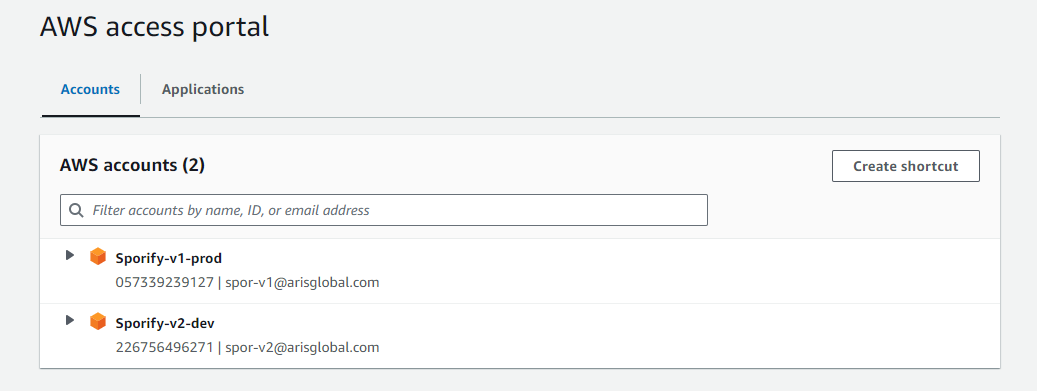
Task: Select the Accounts tab
Action: pos(91,89)
